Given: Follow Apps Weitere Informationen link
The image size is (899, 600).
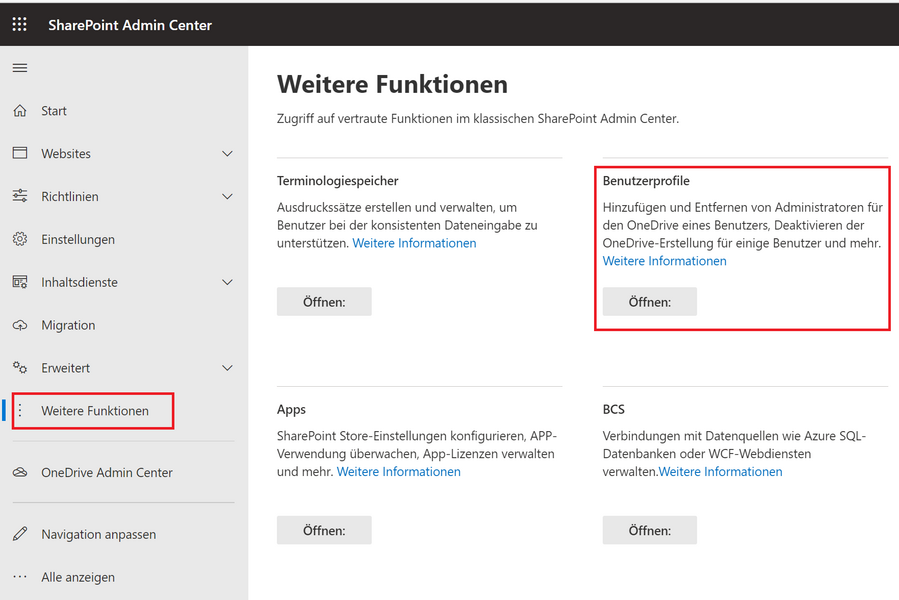Looking at the screenshot, I should point(398,472).
